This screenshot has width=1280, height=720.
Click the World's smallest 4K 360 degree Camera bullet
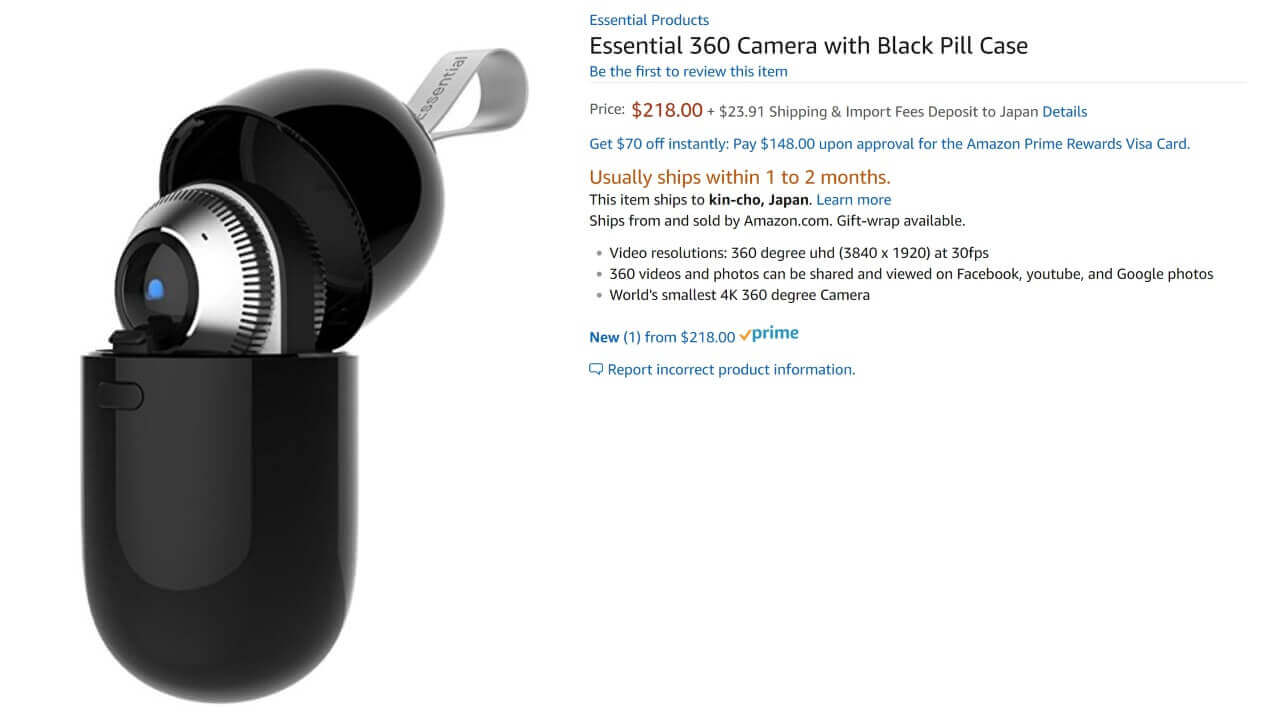tap(739, 295)
